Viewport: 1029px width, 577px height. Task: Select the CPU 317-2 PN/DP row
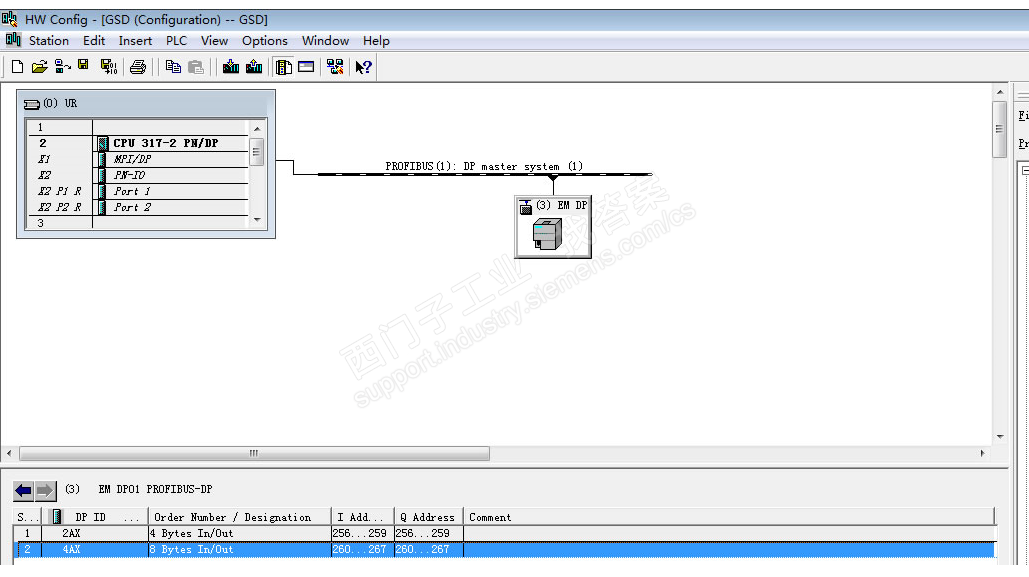[137, 143]
